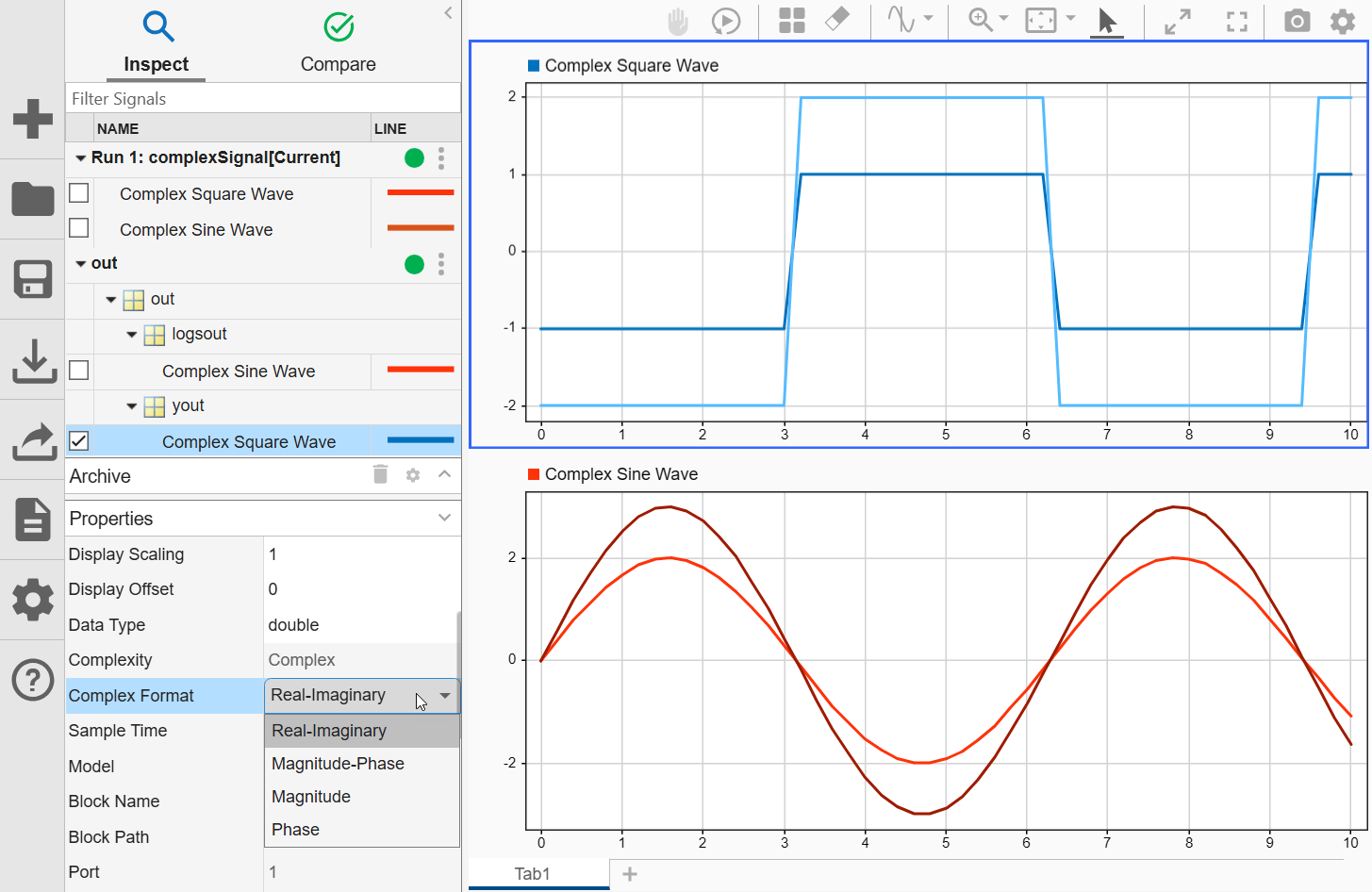The width and height of the screenshot is (1372, 892).
Task: Open the fit to view dropdown arrow
Action: [1070, 19]
